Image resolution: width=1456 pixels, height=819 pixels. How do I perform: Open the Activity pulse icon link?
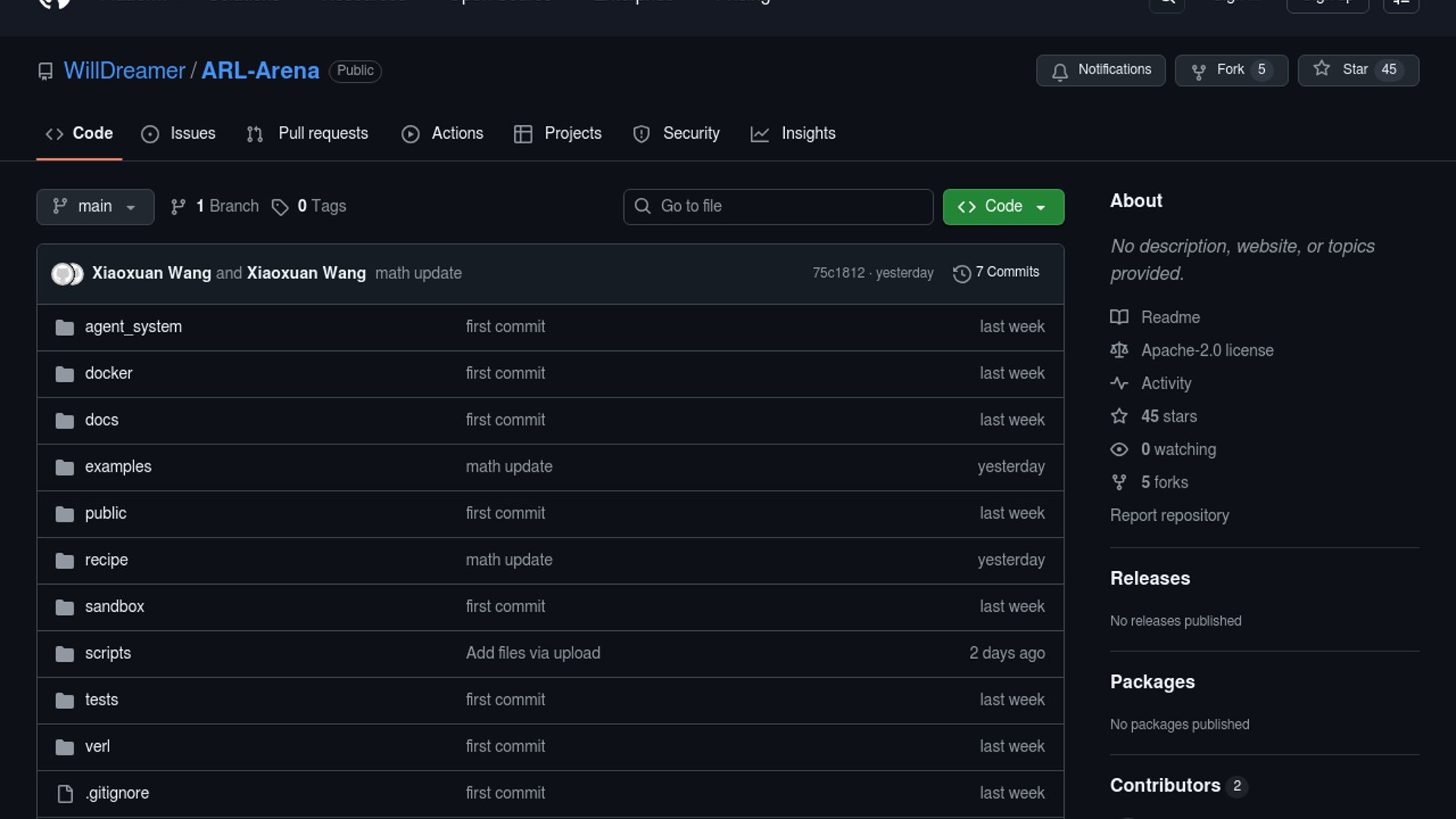(1119, 384)
